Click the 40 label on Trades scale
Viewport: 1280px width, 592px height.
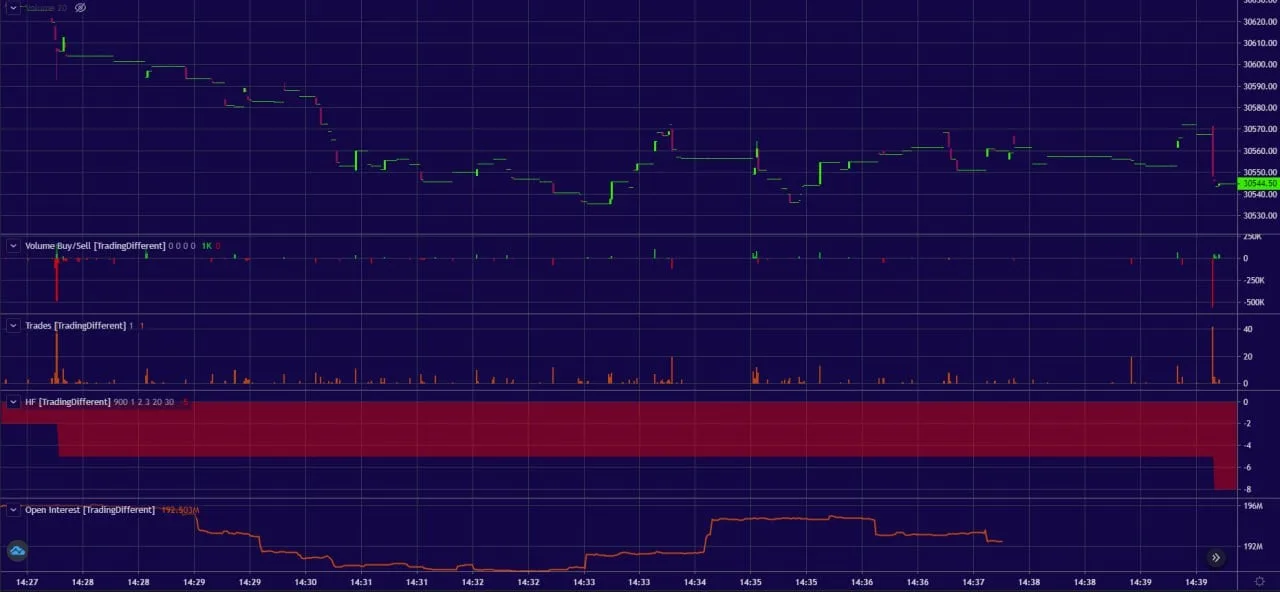click(x=1247, y=329)
